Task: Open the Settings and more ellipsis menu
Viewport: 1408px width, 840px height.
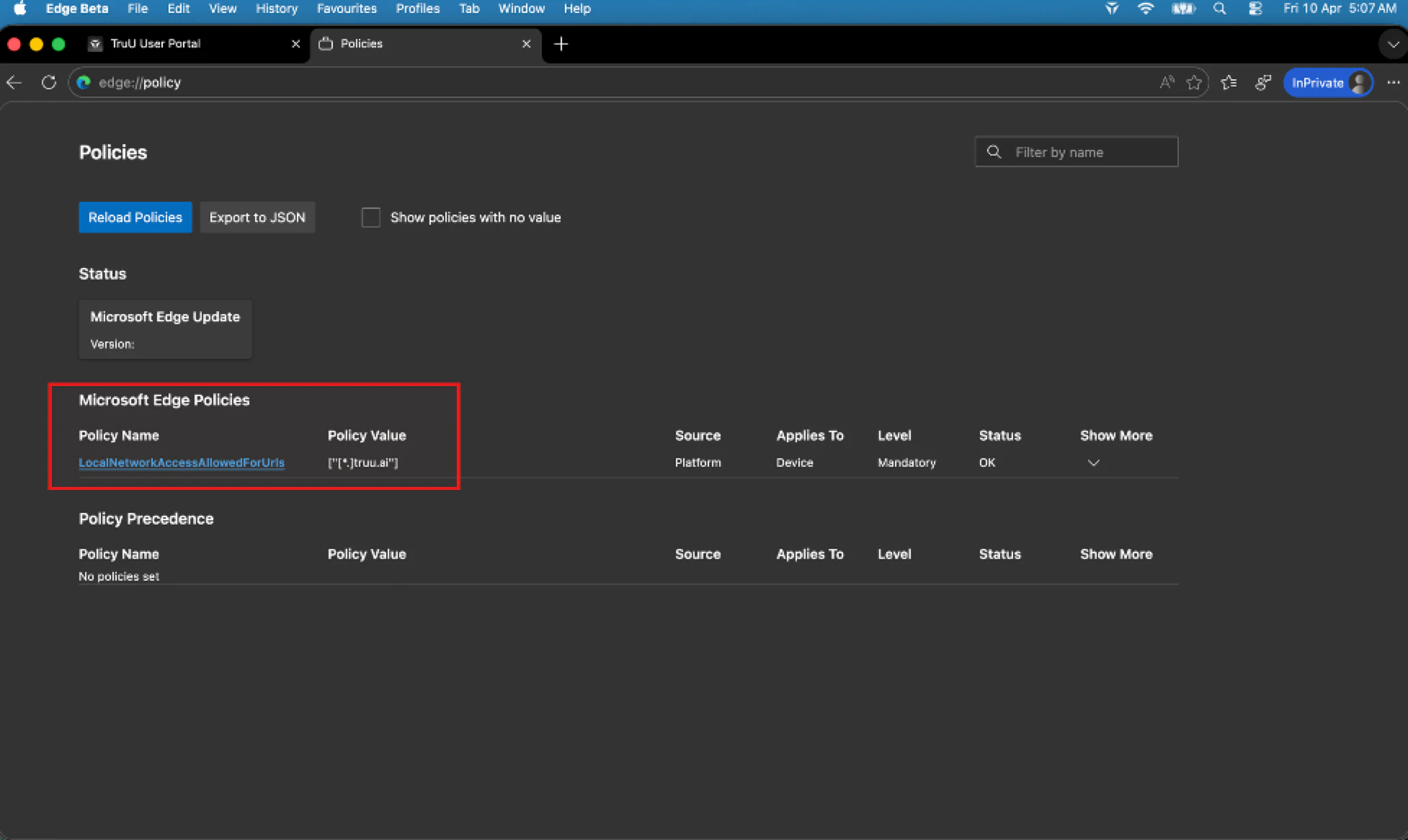Action: (x=1393, y=83)
